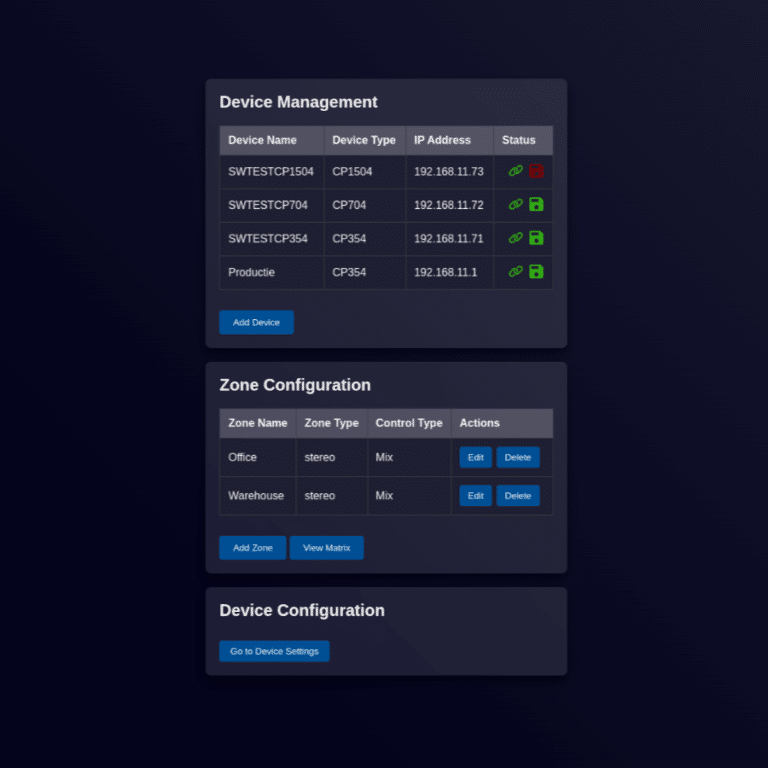Click the Device Configuration heading

pos(302,610)
